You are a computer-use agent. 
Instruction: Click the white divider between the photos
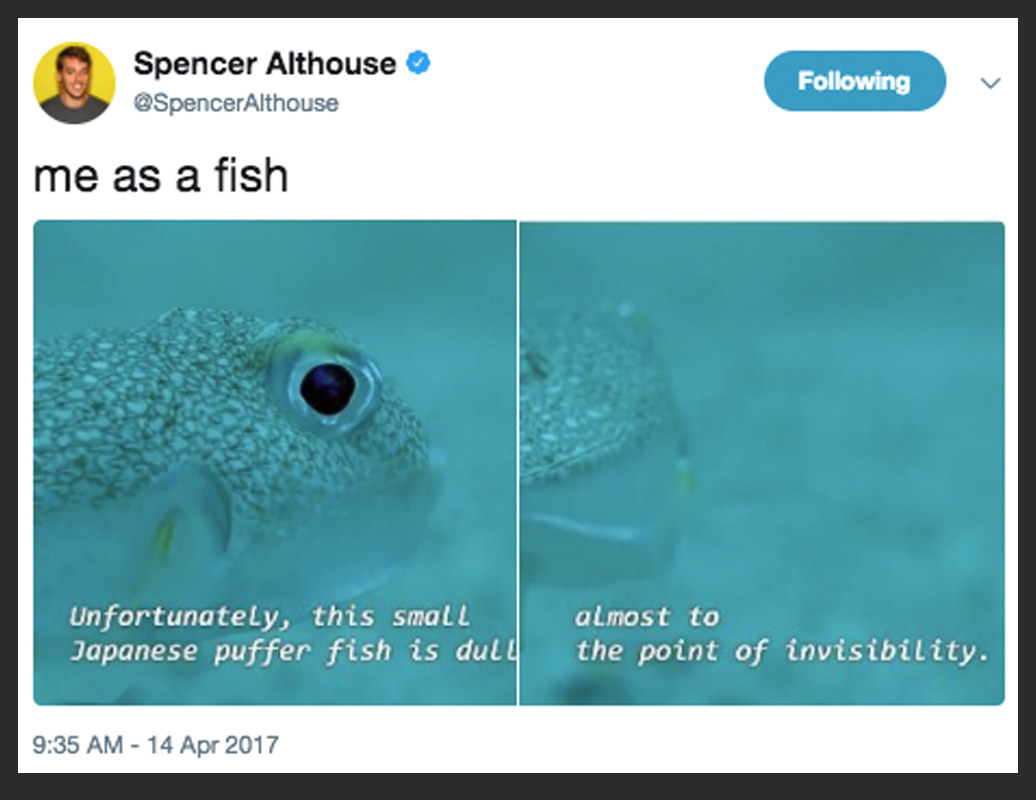click(x=518, y=462)
